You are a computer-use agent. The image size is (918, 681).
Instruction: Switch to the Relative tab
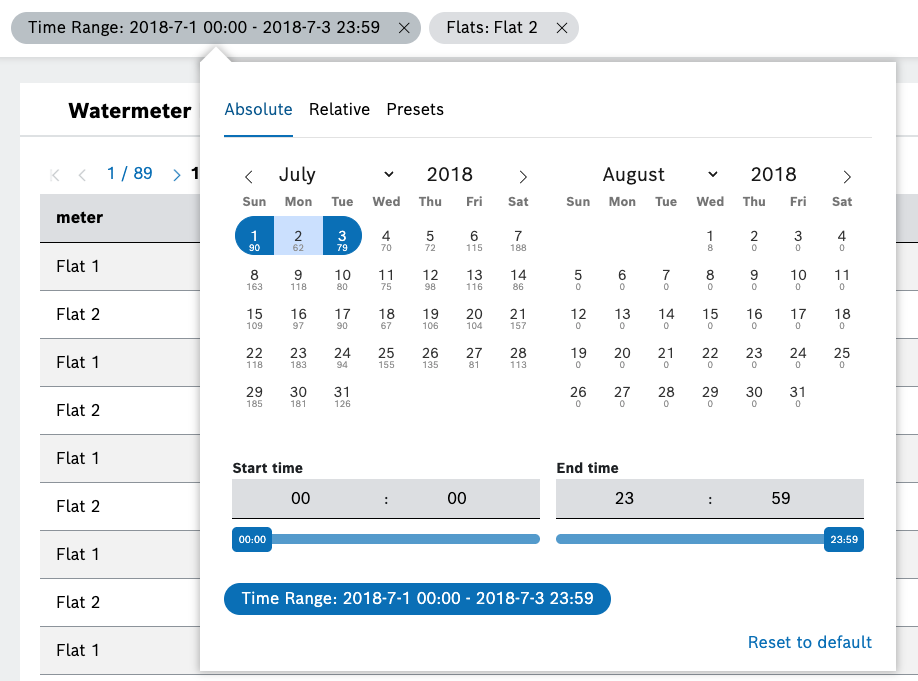tap(339, 109)
